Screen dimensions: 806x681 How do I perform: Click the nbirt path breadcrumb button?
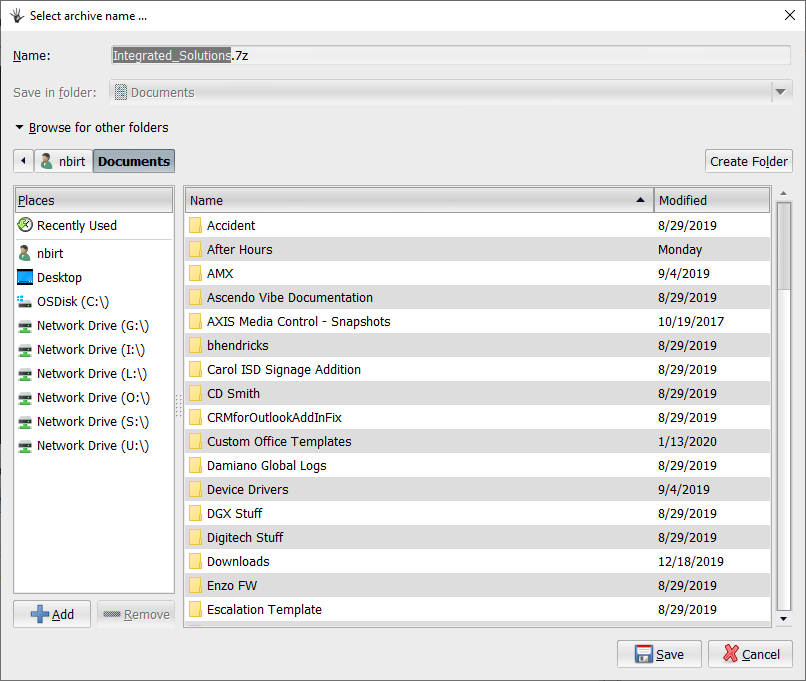[63, 161]
